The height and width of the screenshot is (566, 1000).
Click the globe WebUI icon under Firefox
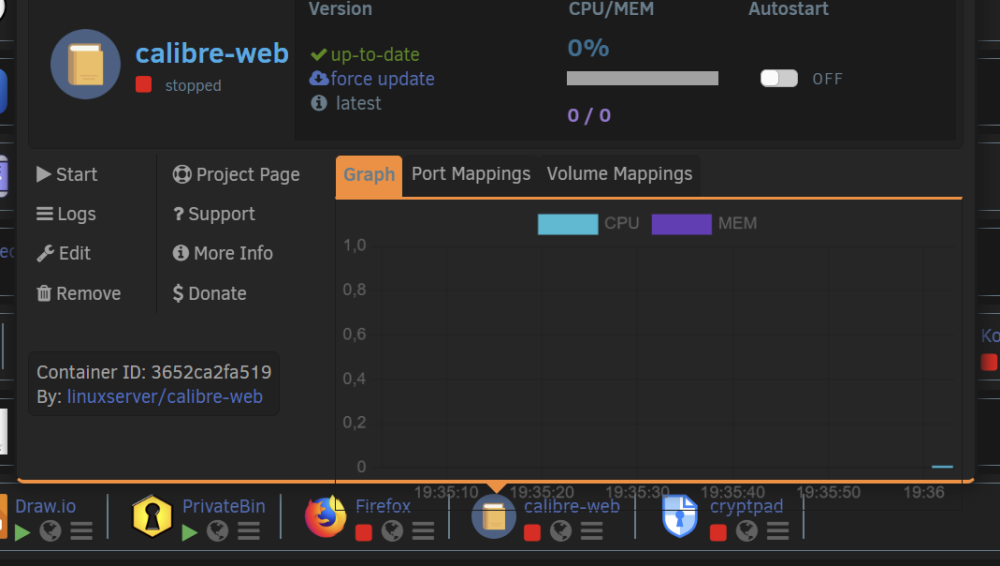click(392, 531)
